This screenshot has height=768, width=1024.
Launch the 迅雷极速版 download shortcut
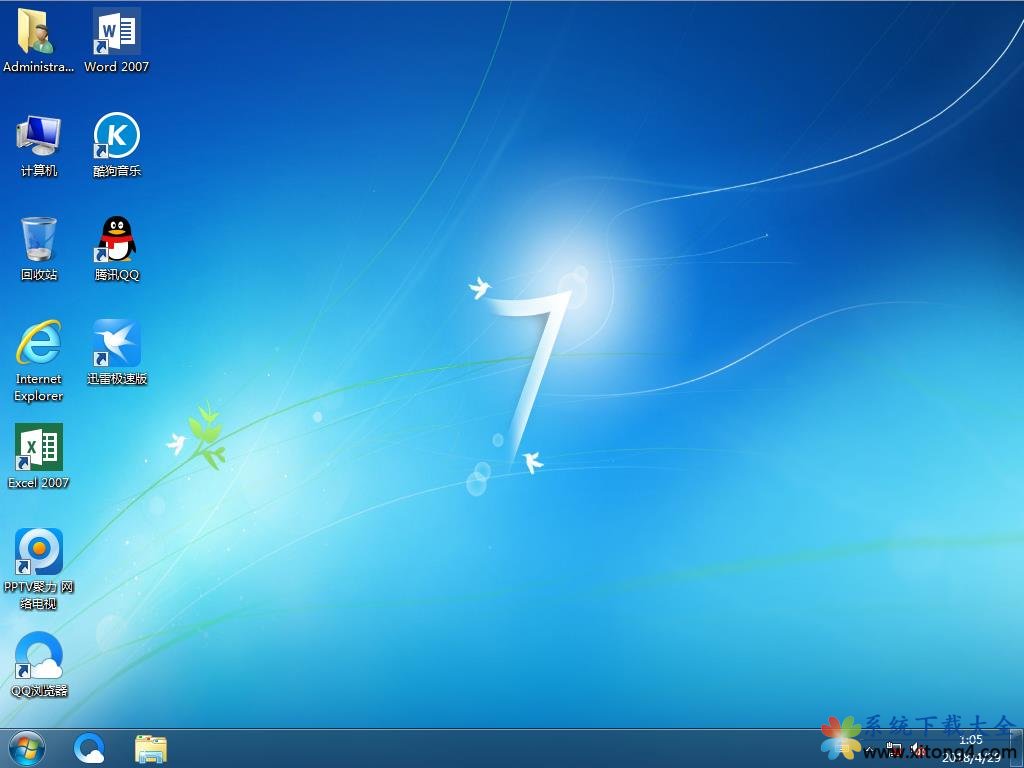point(116,353)
